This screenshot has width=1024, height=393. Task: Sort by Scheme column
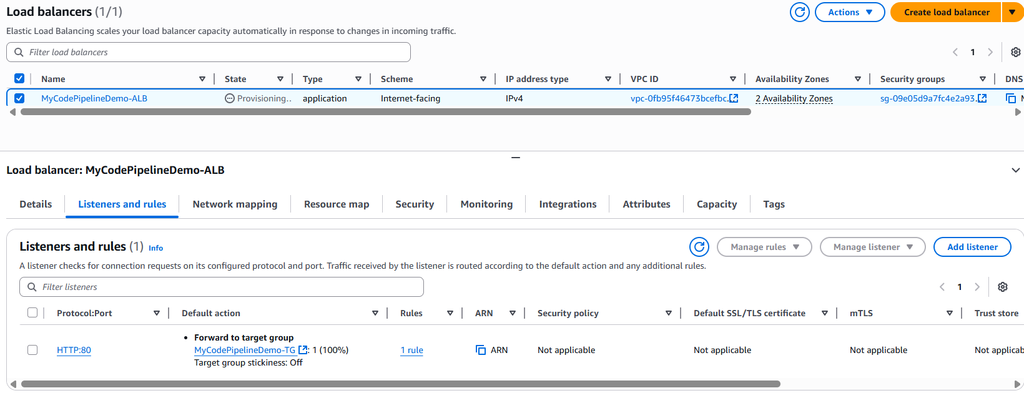[483, 79]
